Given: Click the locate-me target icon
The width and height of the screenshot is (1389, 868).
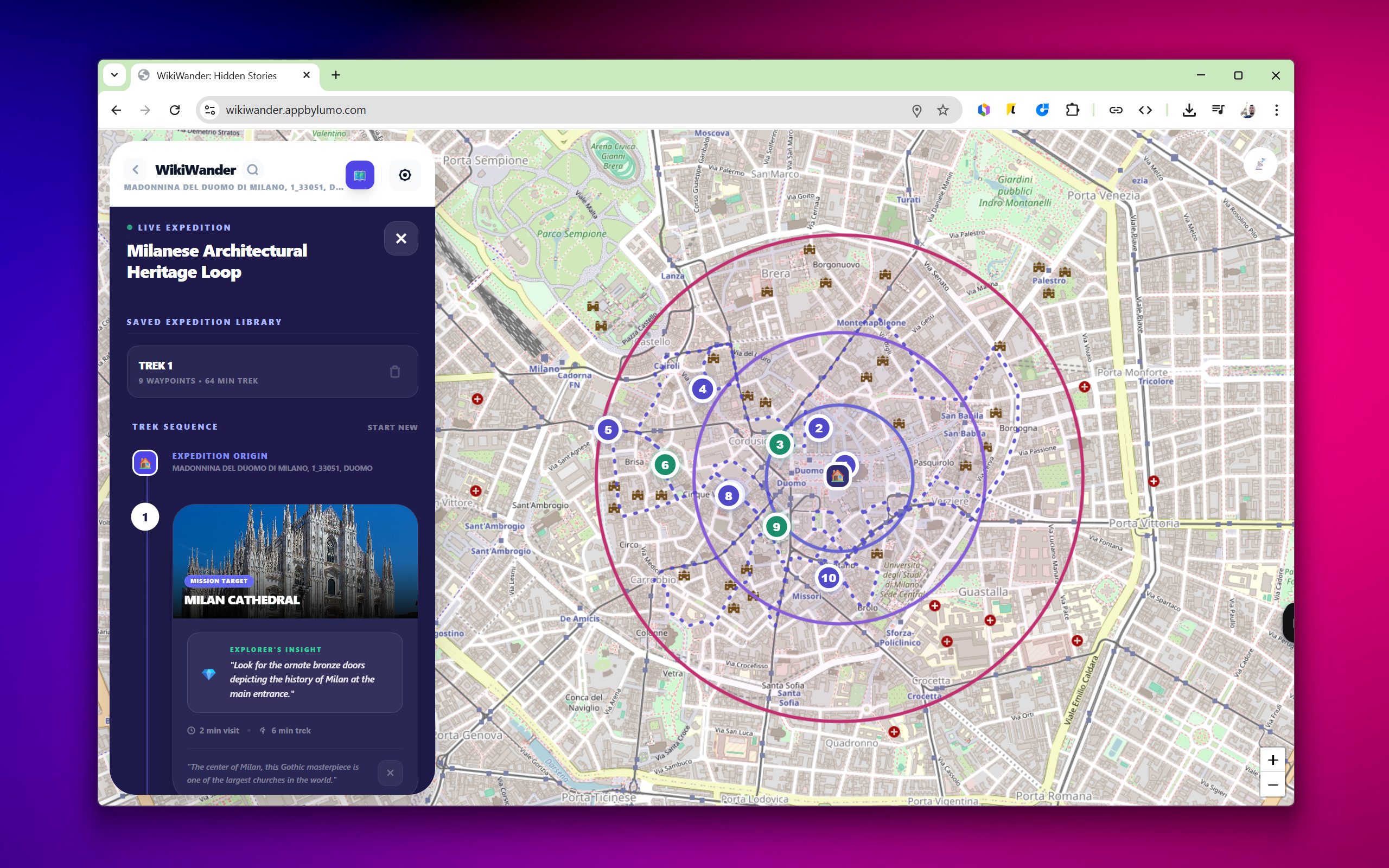Looking at the screenshot, I should [x=405, y=175].
